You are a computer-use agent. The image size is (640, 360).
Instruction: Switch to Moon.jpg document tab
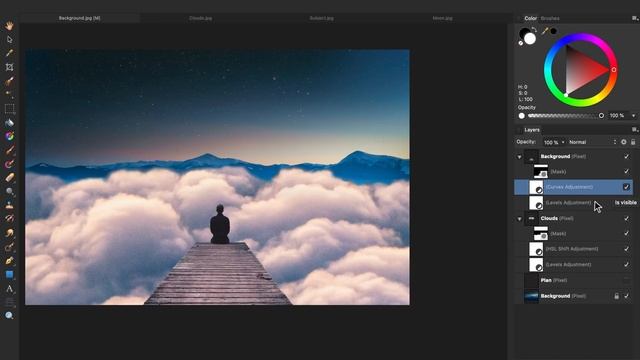(x=442, y=18)
